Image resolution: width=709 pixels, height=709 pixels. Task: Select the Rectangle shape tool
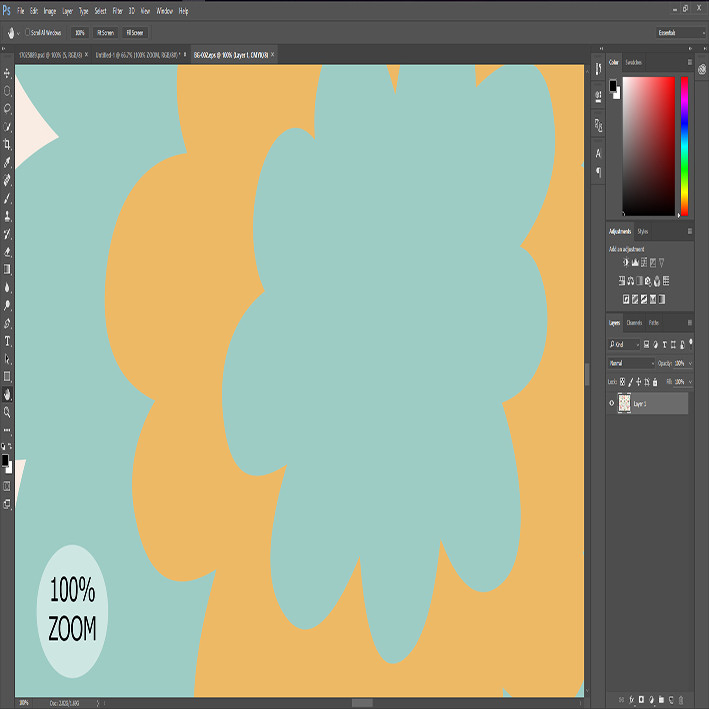pos(7,376)
